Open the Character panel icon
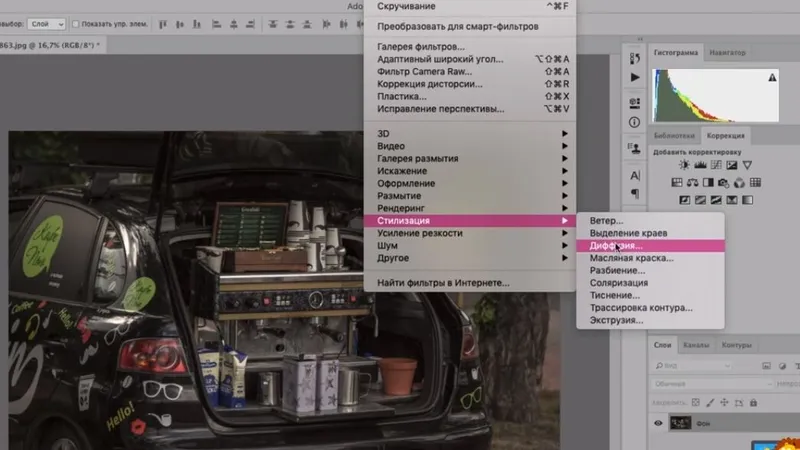 click(635, 175)
